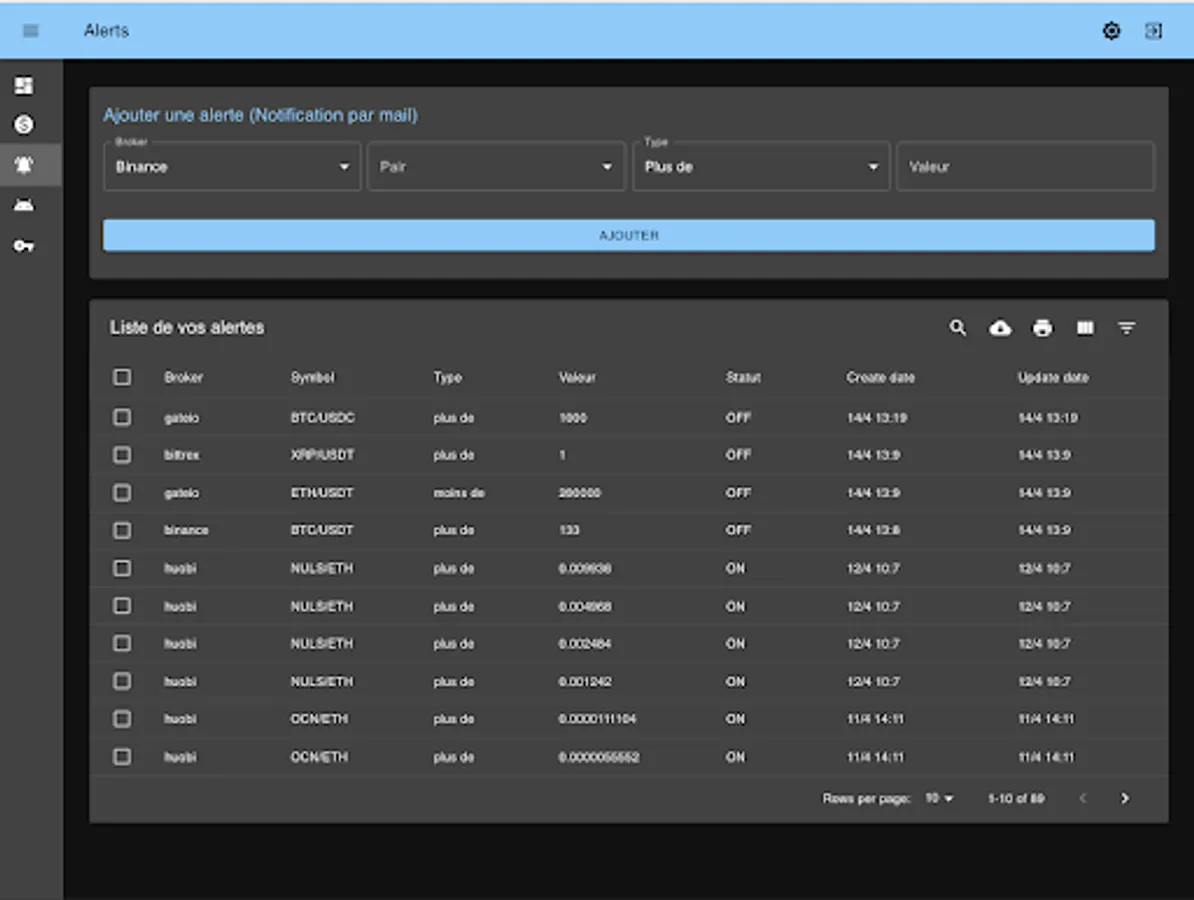Image resolution: width=1194 pixels, height=900 pixels.
Task: Check the gateio ETH/USDT row checkbox
Action: coord(122,493)
